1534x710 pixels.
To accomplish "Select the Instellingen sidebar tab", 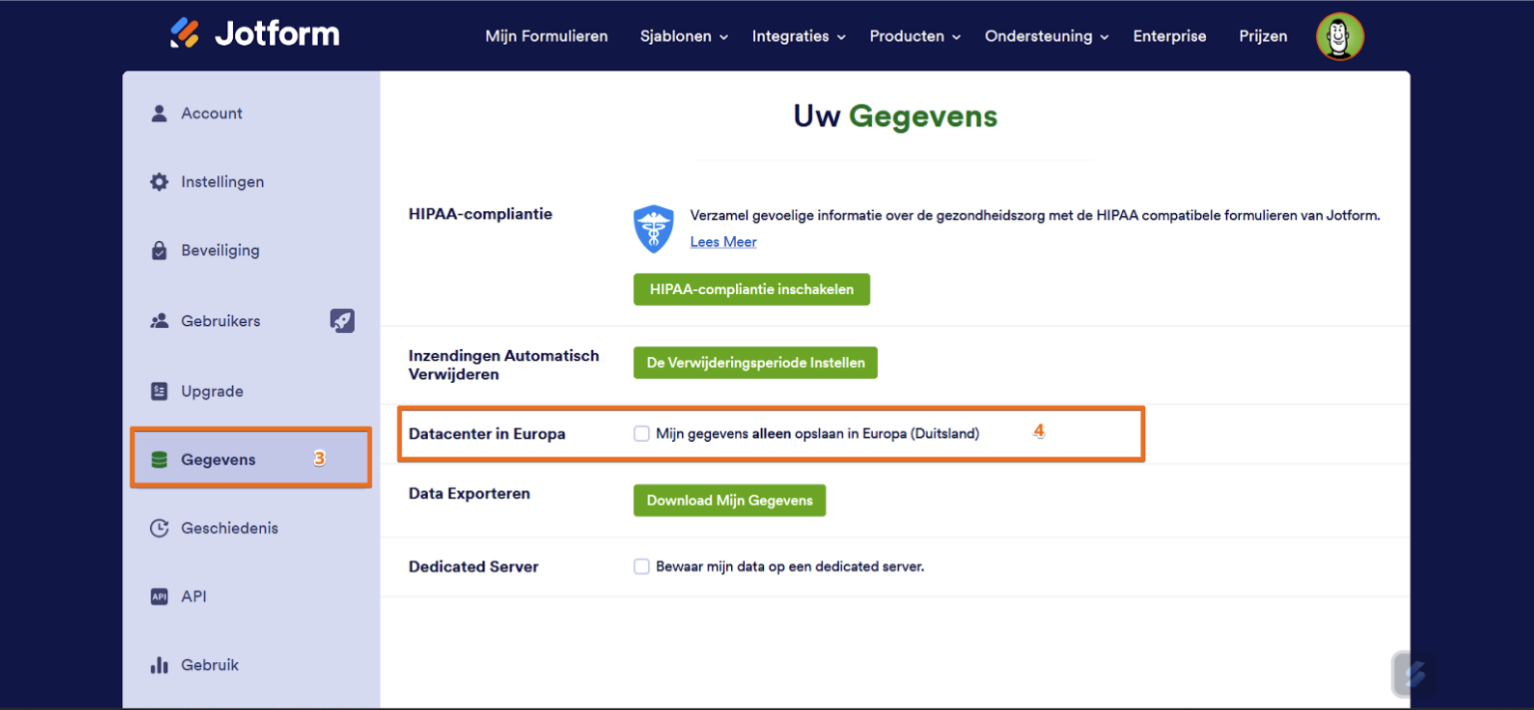I will [x=251, y=182].
